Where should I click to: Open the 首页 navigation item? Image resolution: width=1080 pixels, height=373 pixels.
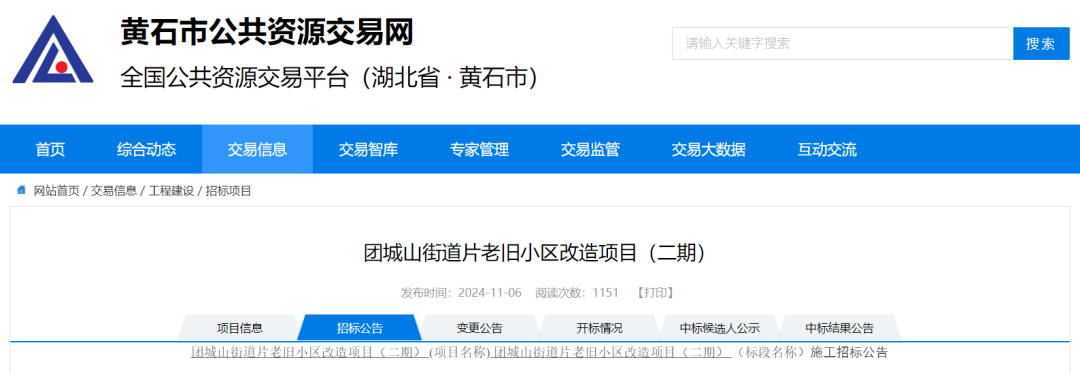50,149
